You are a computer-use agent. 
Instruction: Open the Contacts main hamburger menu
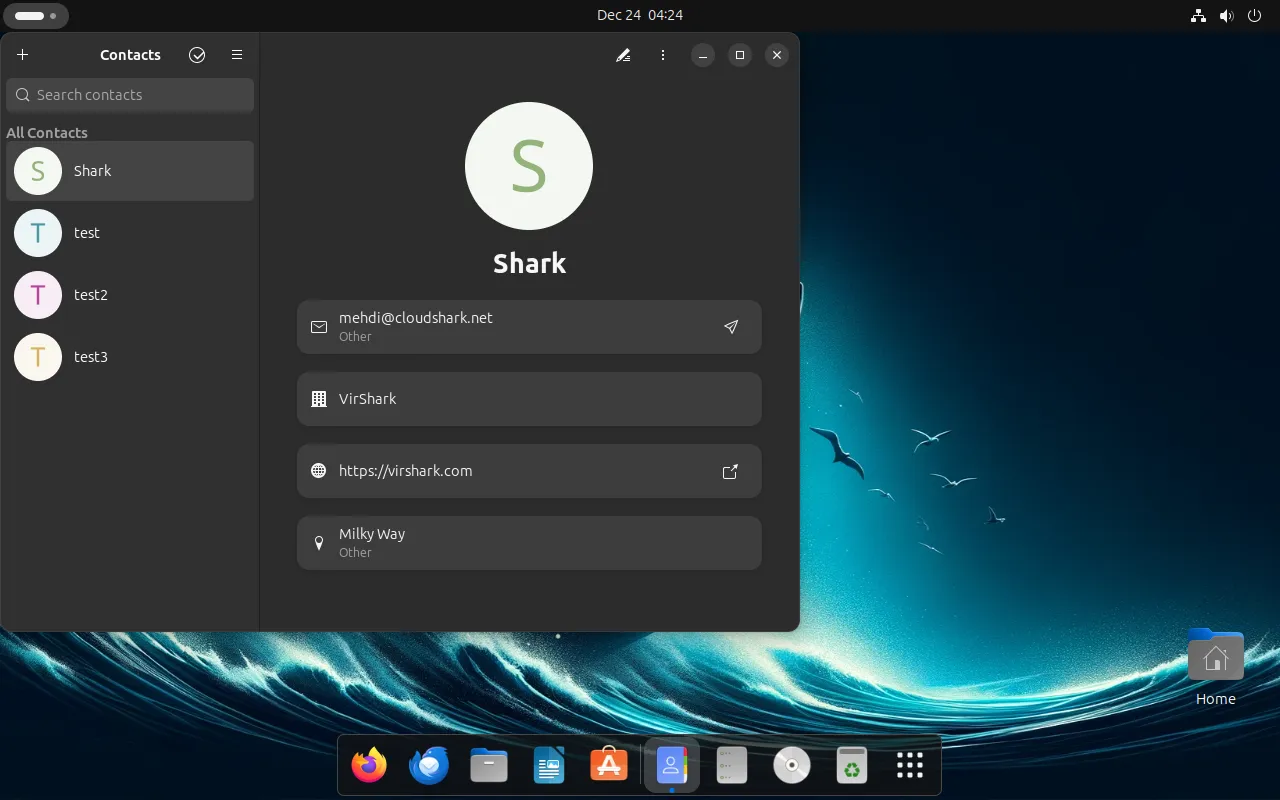coord(237,55)
